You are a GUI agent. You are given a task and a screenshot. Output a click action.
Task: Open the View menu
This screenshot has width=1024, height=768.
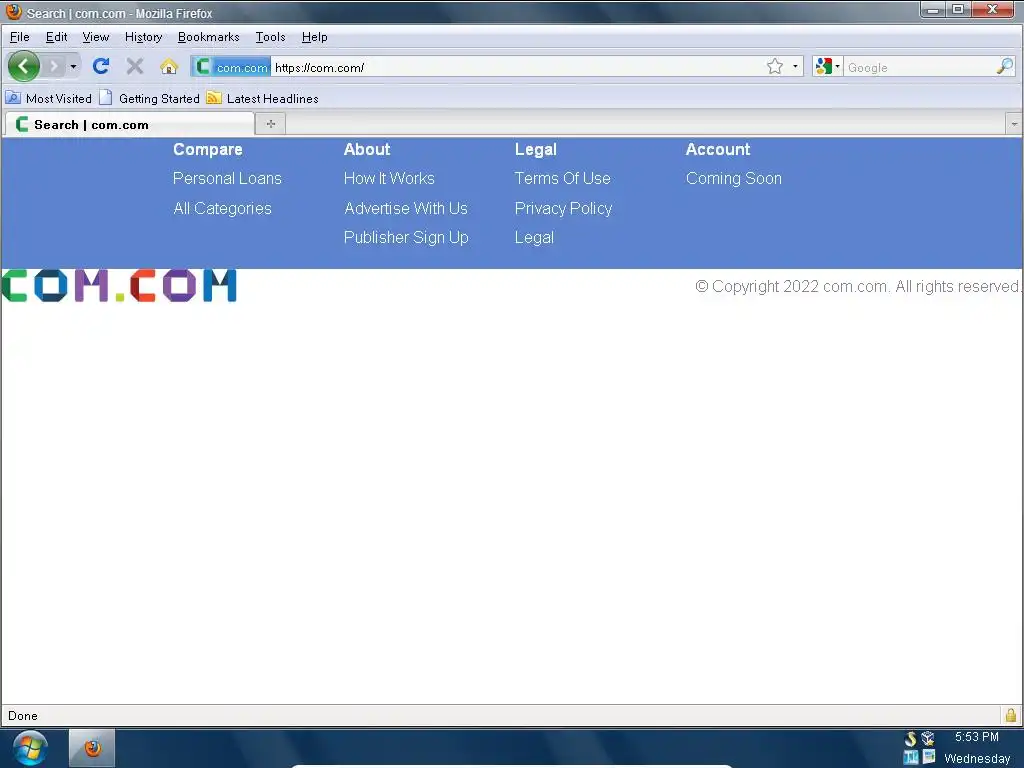tap(95, 37)
